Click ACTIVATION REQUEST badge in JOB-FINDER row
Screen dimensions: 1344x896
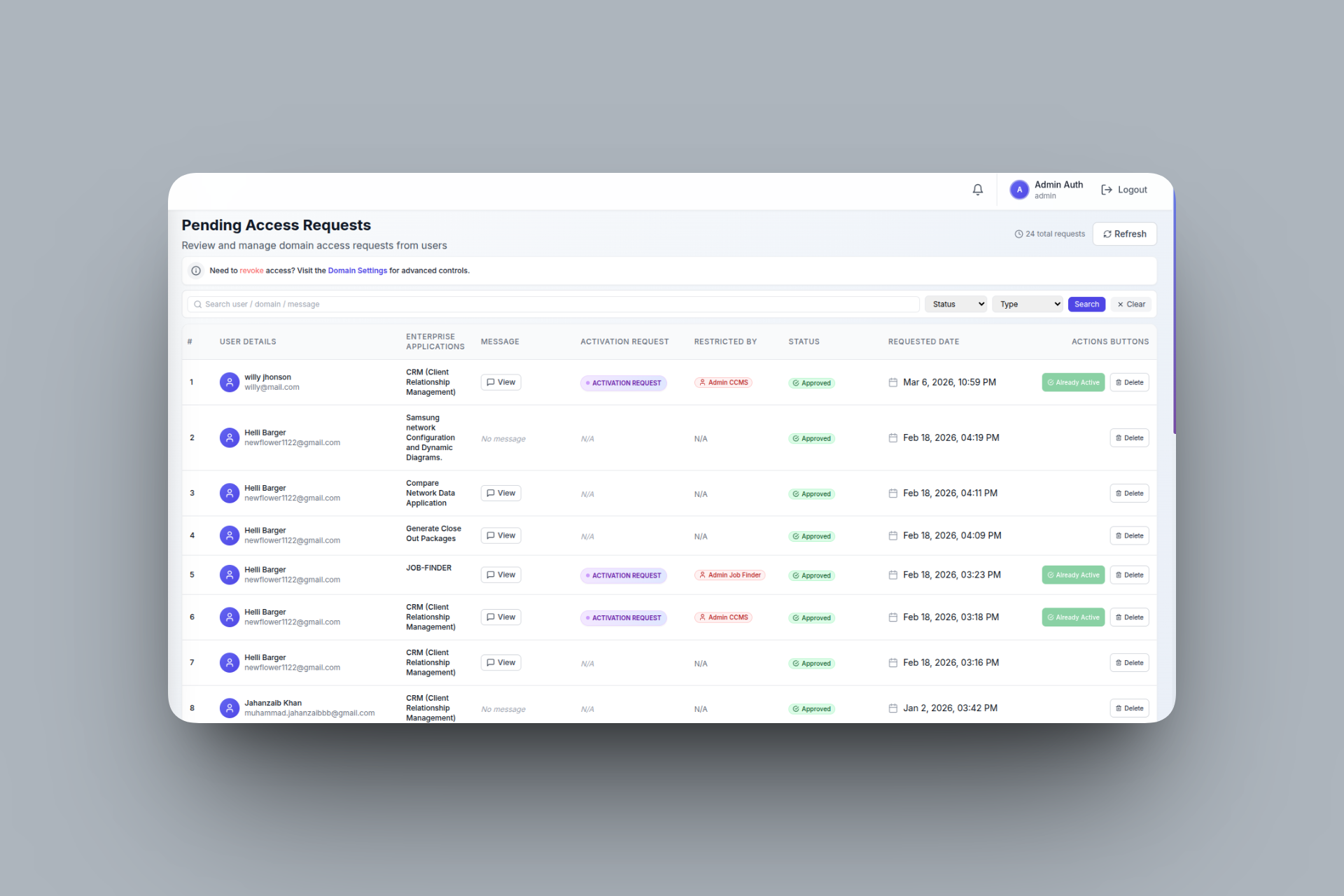coord(623,575)
